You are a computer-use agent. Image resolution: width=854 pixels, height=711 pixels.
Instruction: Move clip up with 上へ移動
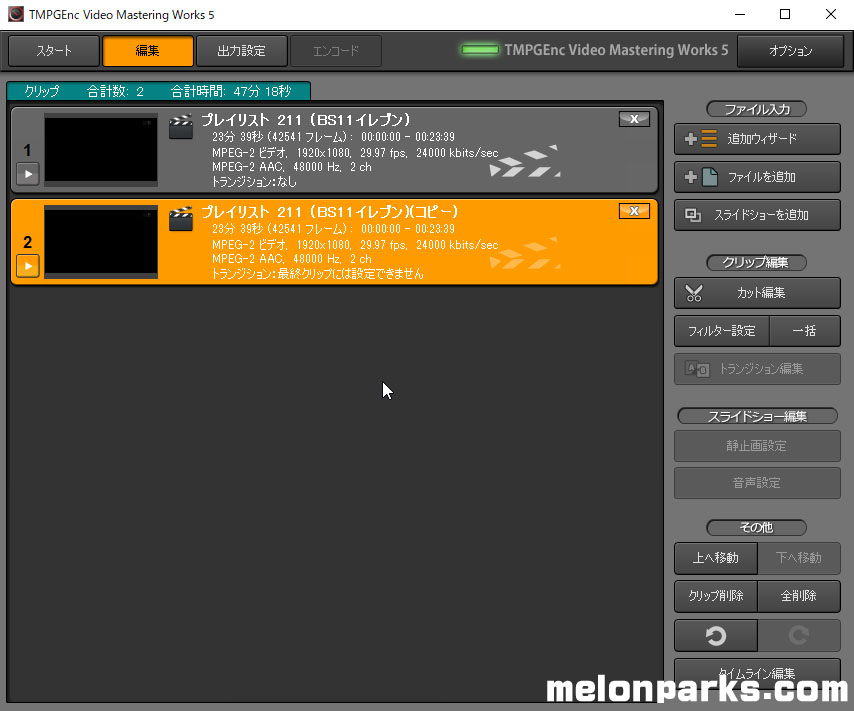(716, 558)
